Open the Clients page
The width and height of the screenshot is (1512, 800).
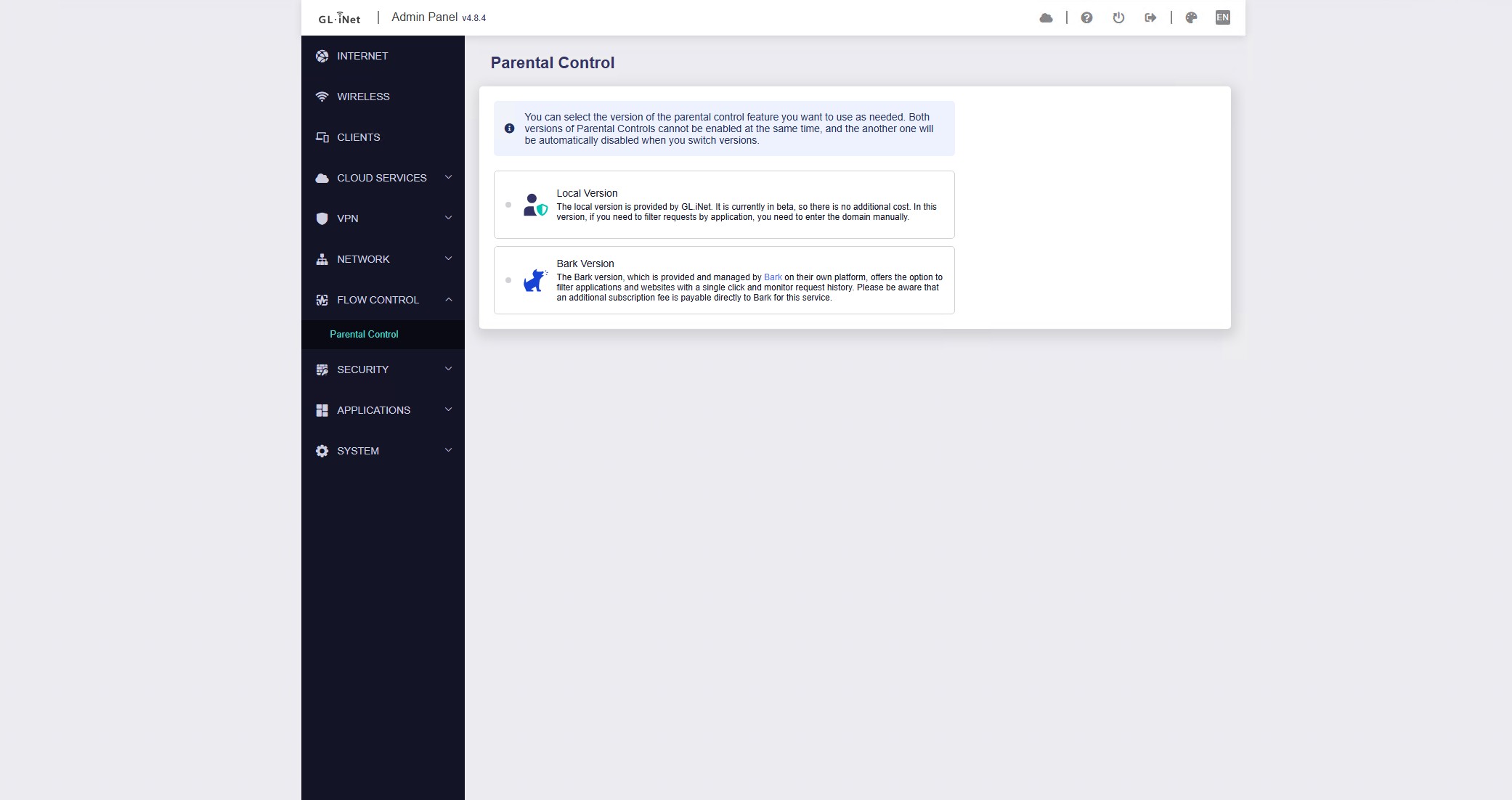pos(358,137)
